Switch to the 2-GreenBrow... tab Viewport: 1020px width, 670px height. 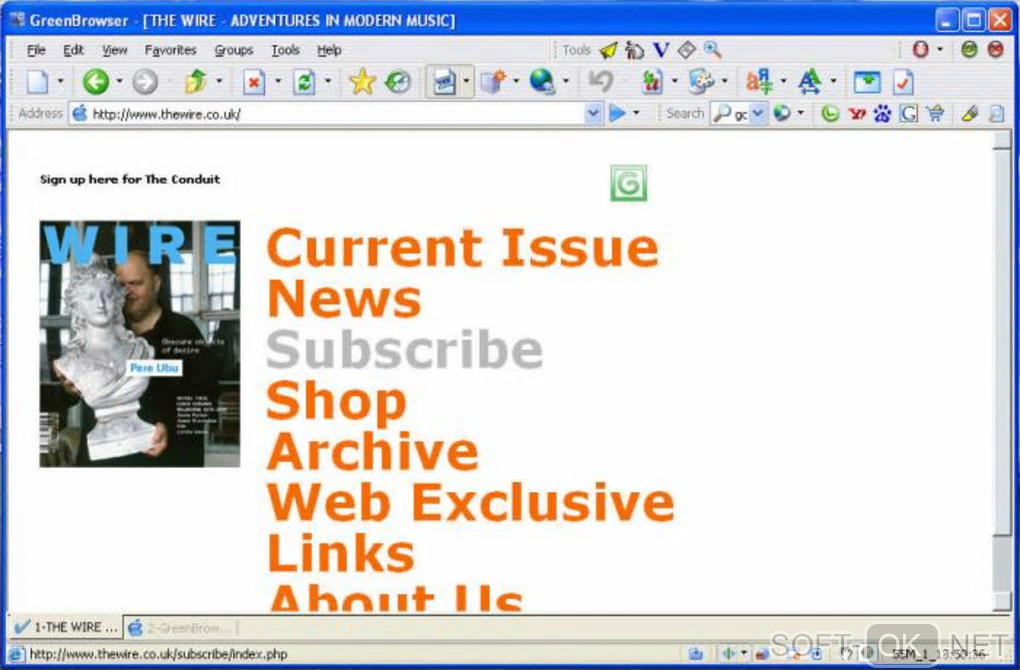click(x=179, y=628)
